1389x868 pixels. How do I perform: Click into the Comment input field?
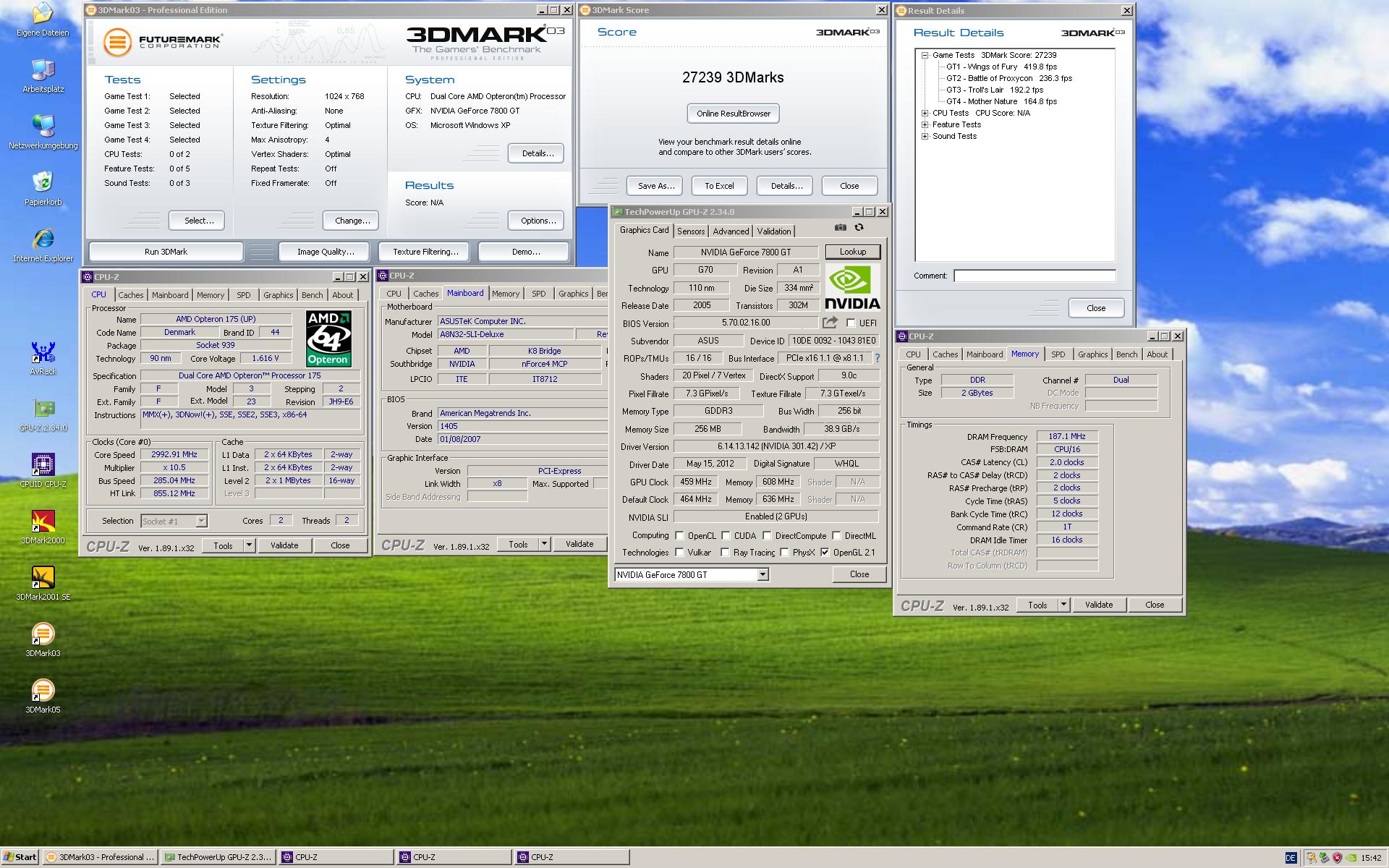pos(1035,276)
